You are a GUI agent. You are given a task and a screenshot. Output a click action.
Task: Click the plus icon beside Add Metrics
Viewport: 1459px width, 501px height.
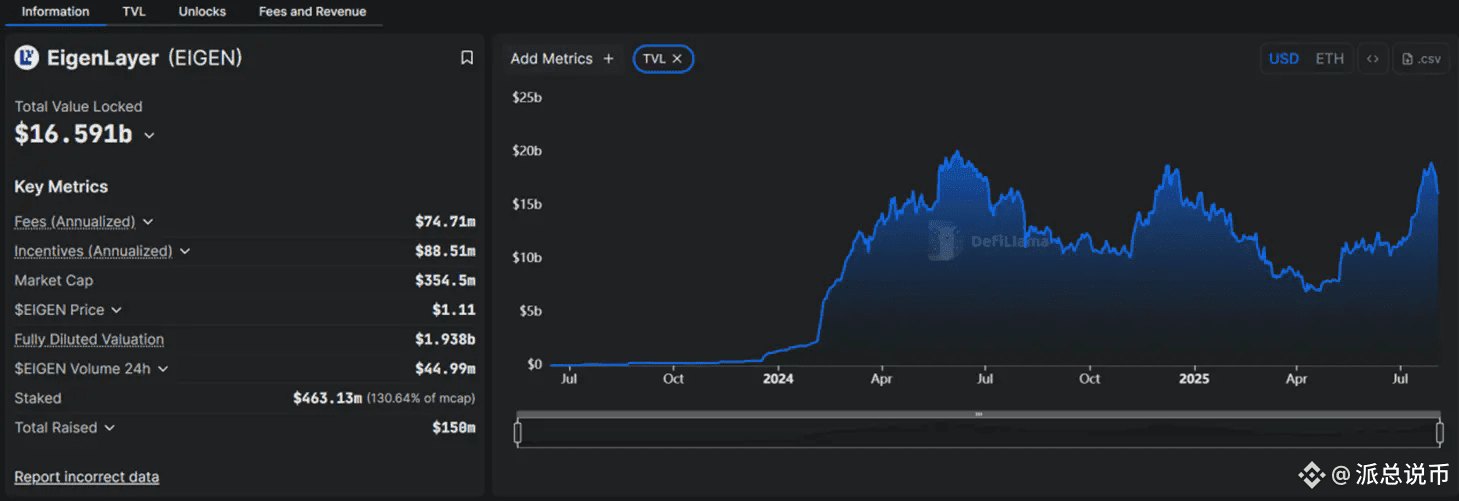click(x=608, y=59)
